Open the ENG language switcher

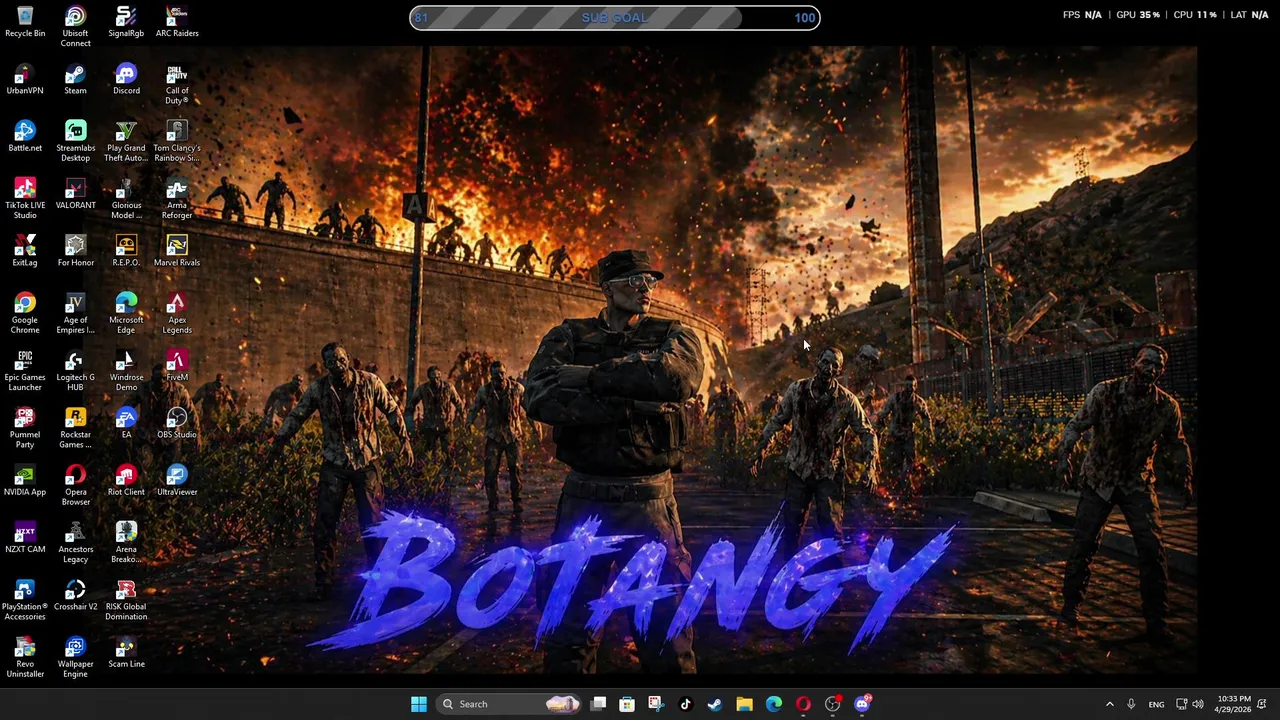(x=1156, y=704)
